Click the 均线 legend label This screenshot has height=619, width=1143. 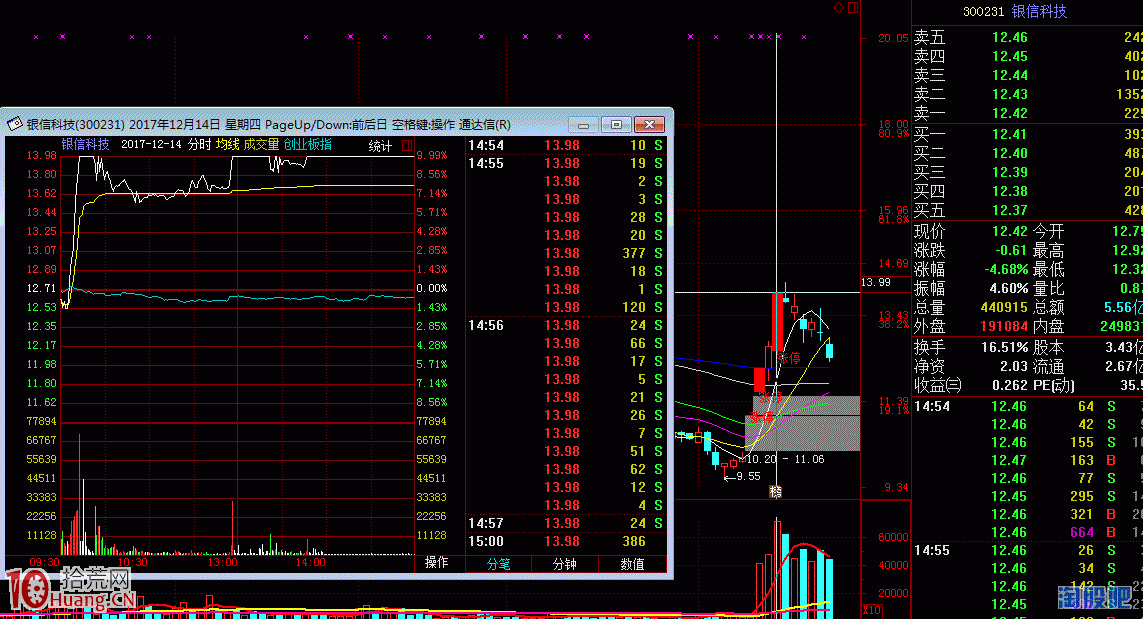tap(227, 144)
